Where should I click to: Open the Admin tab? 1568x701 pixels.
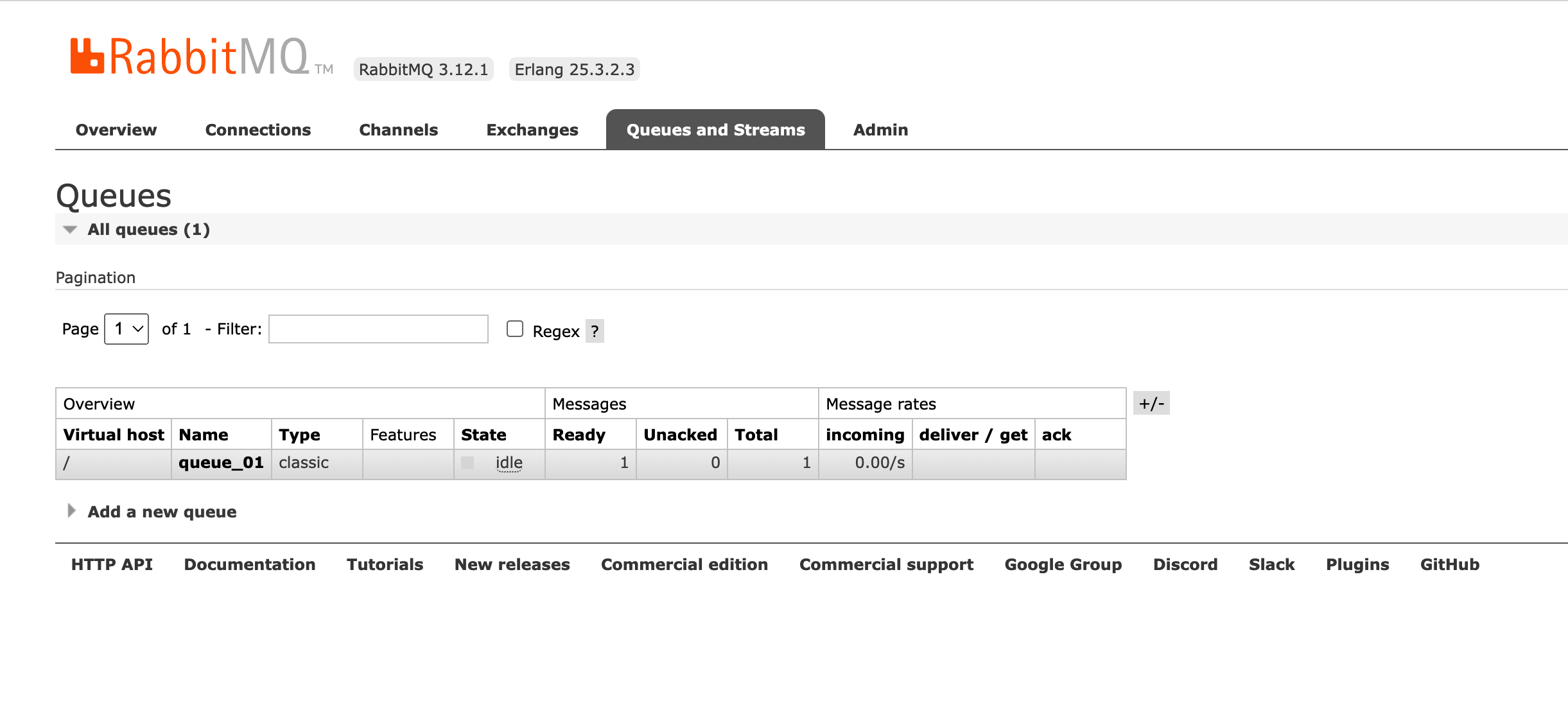[880, 130]
